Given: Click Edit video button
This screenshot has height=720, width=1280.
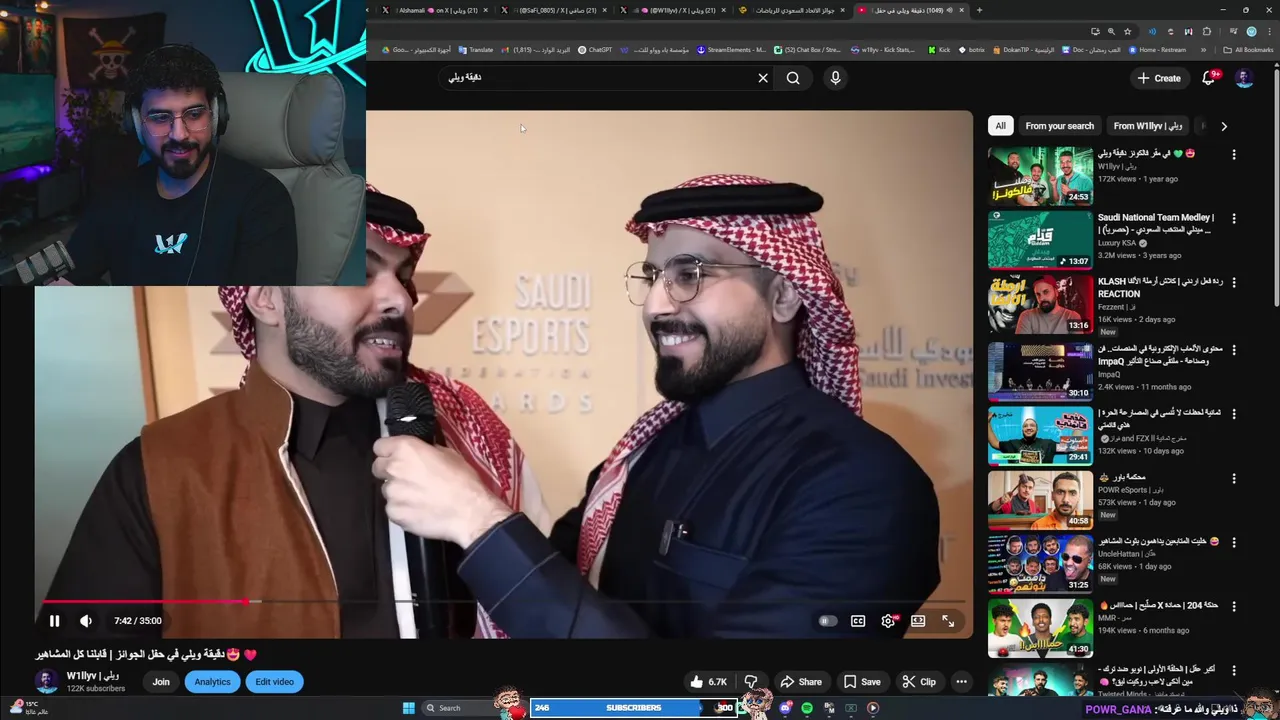Looking at the screenshot, I should pyautogui.click(x=274, y=682).
